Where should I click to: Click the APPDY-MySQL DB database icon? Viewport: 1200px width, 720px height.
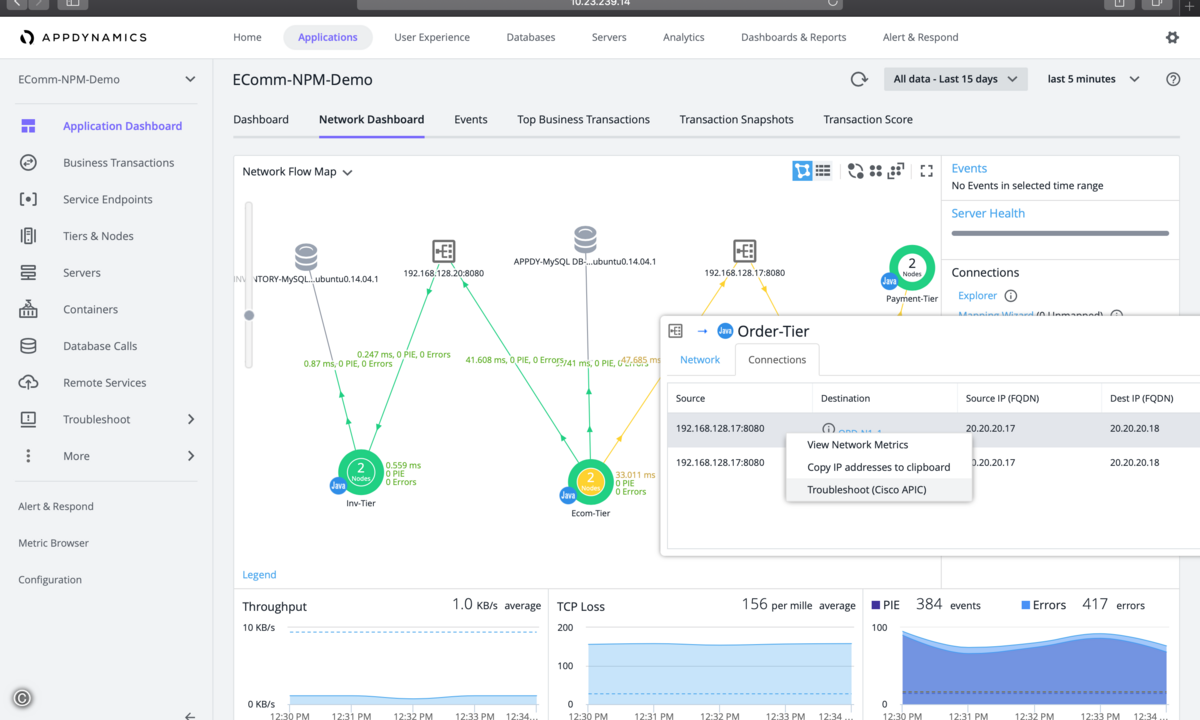tap(585, 240)
